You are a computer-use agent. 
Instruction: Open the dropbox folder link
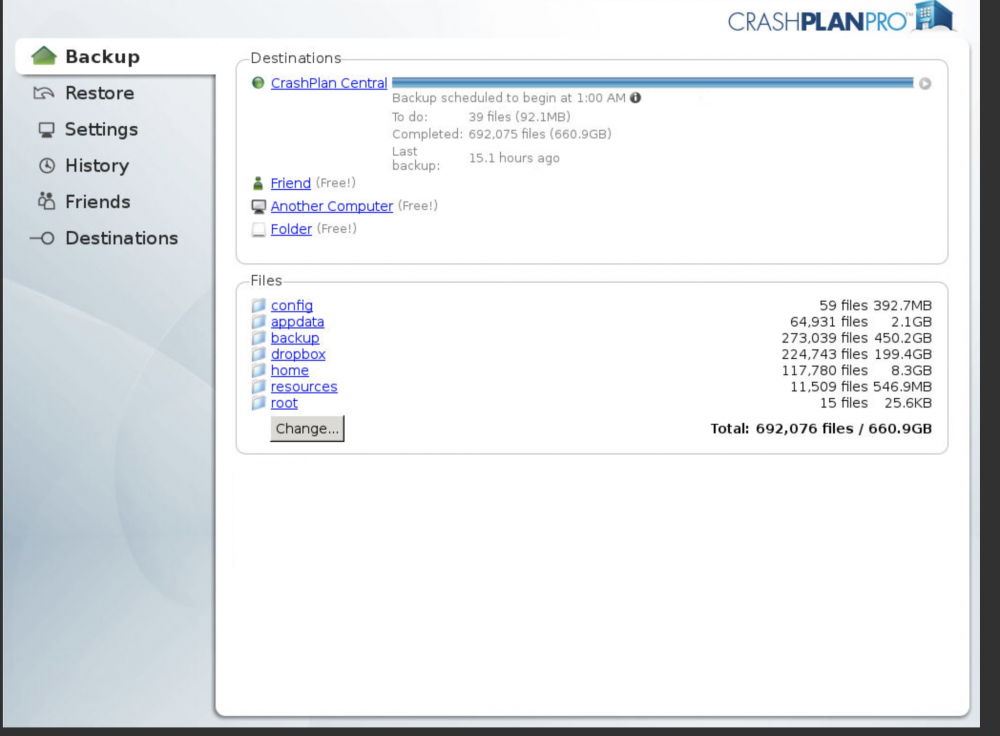[298, 354]
